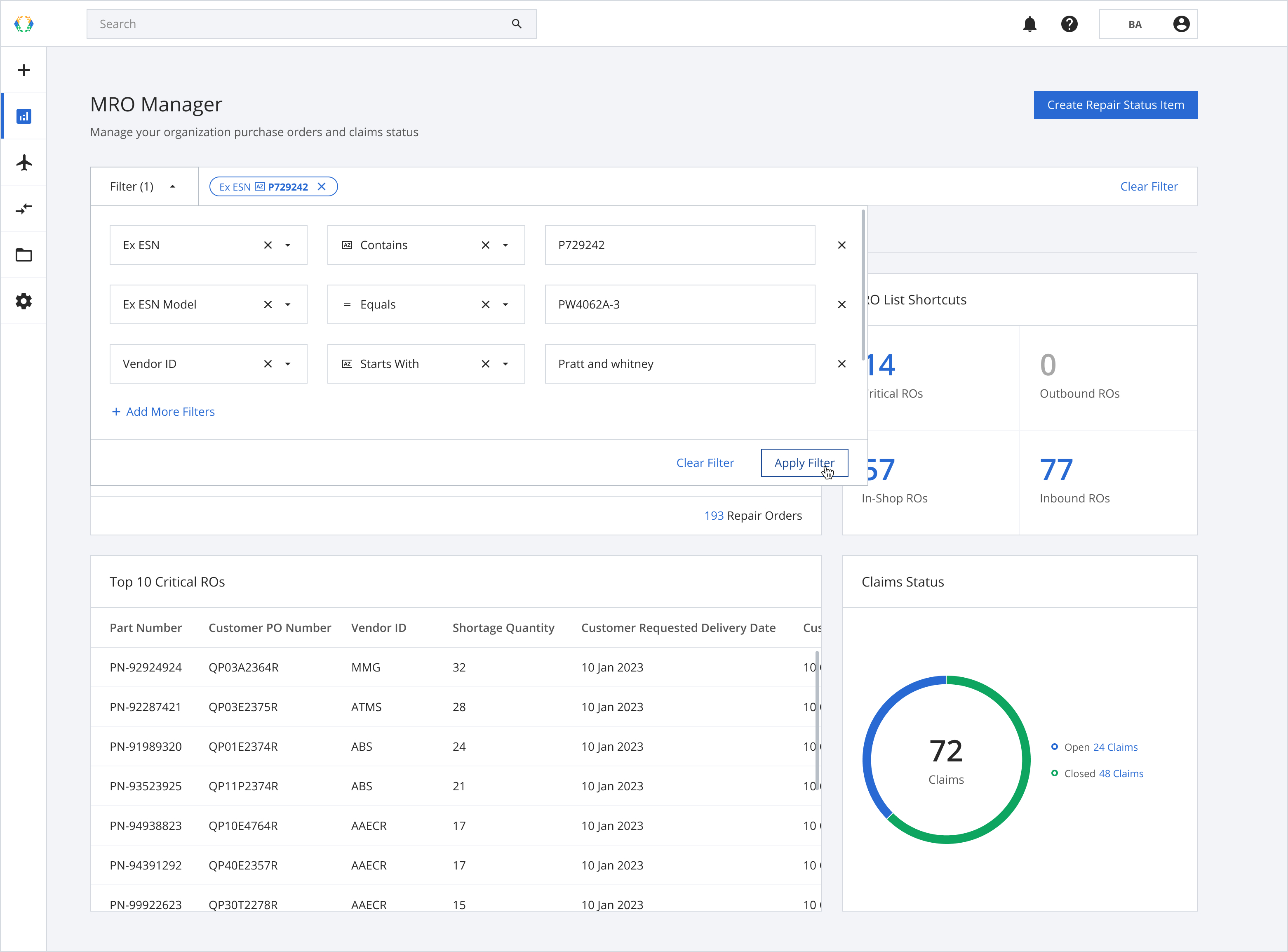Screen dimensions: 1288x952
Task: Expand the Ex ESN Model dropdown arrow
Action: click(288, 304)
